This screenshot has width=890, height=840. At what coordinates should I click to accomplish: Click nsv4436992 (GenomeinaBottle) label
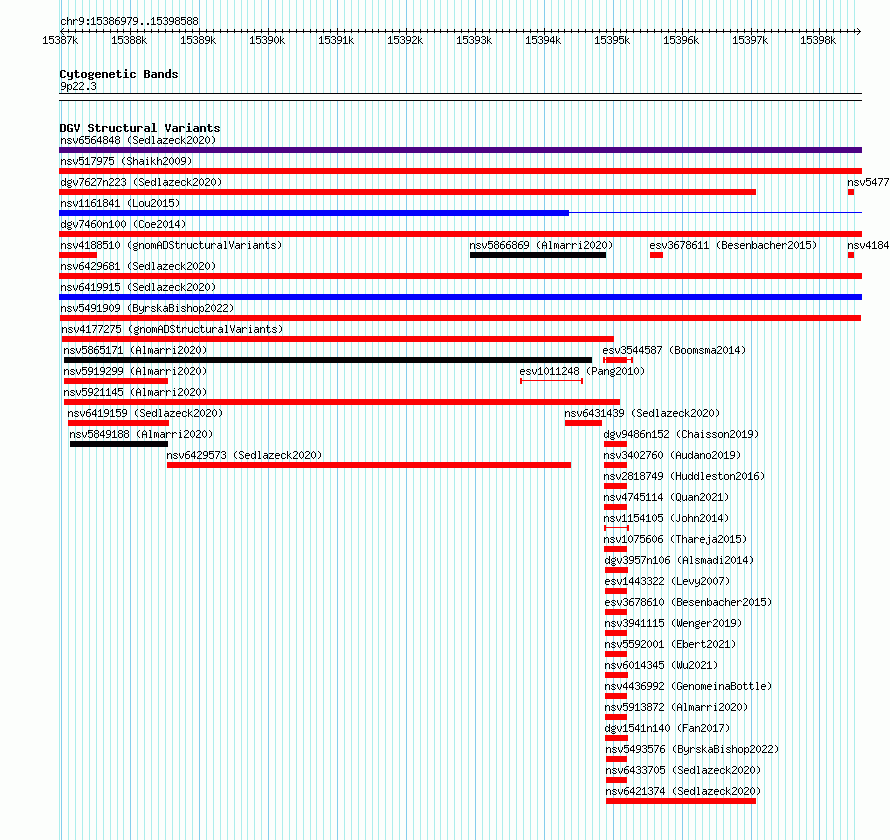(x=689, y=686)
